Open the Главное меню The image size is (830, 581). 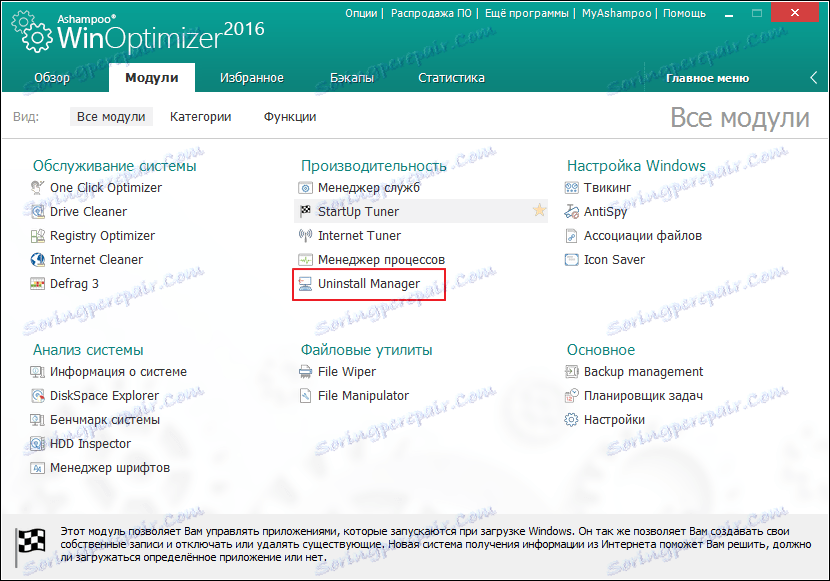707,77
